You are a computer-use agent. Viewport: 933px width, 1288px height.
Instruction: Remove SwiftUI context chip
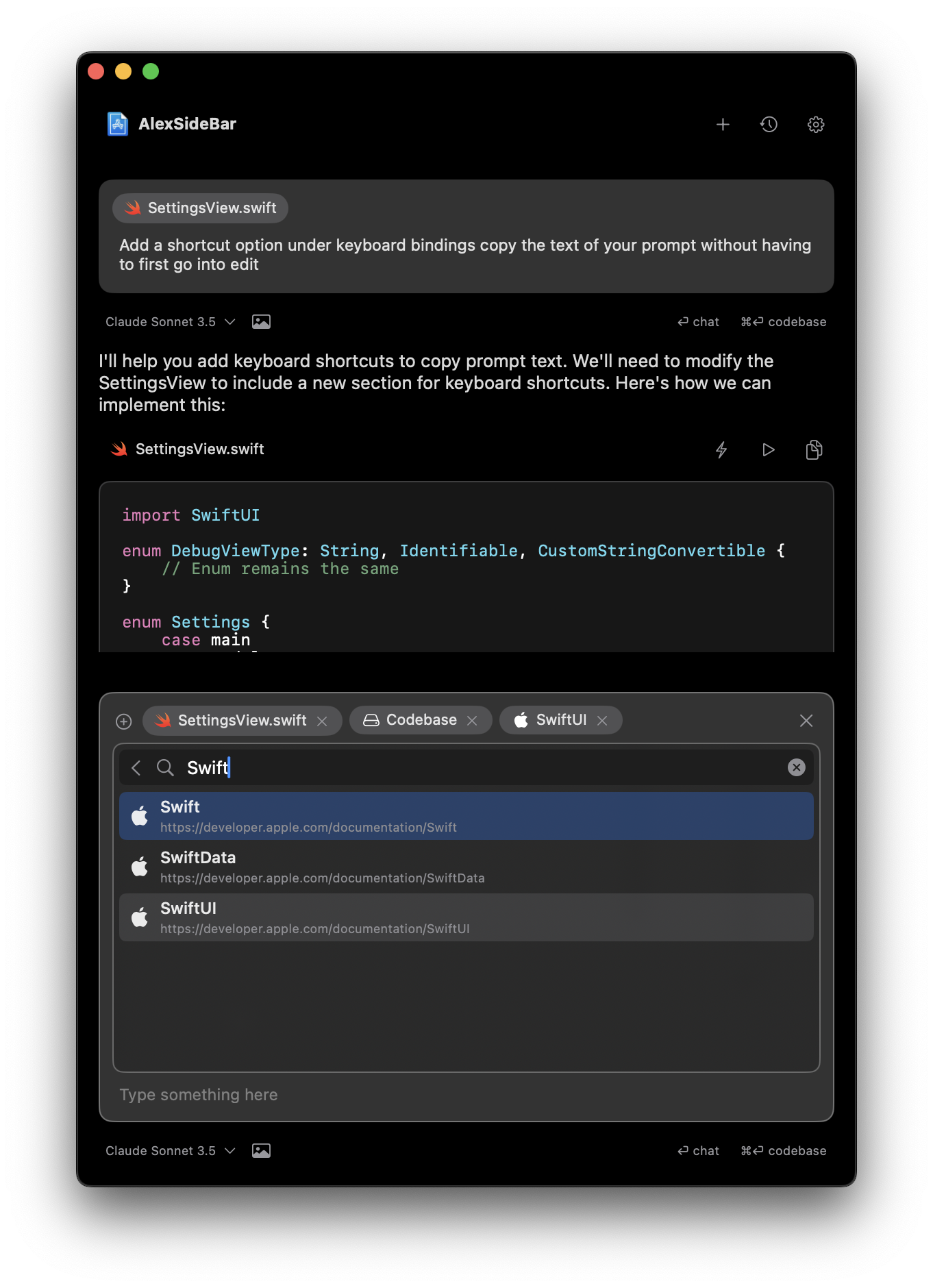[x=602, y=721]
